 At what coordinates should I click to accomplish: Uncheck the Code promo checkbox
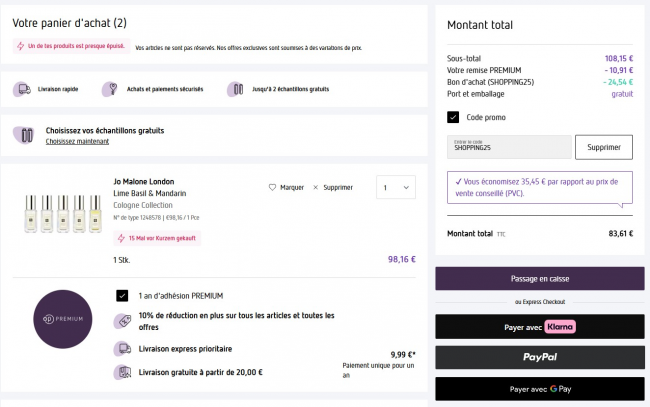click(453, 117)
